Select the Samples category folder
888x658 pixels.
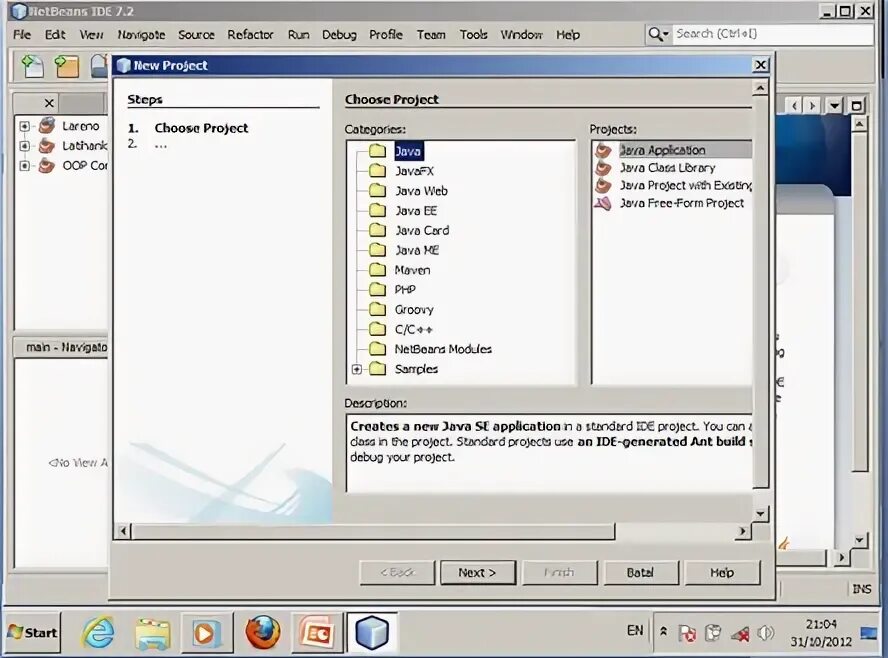point(416,369)
